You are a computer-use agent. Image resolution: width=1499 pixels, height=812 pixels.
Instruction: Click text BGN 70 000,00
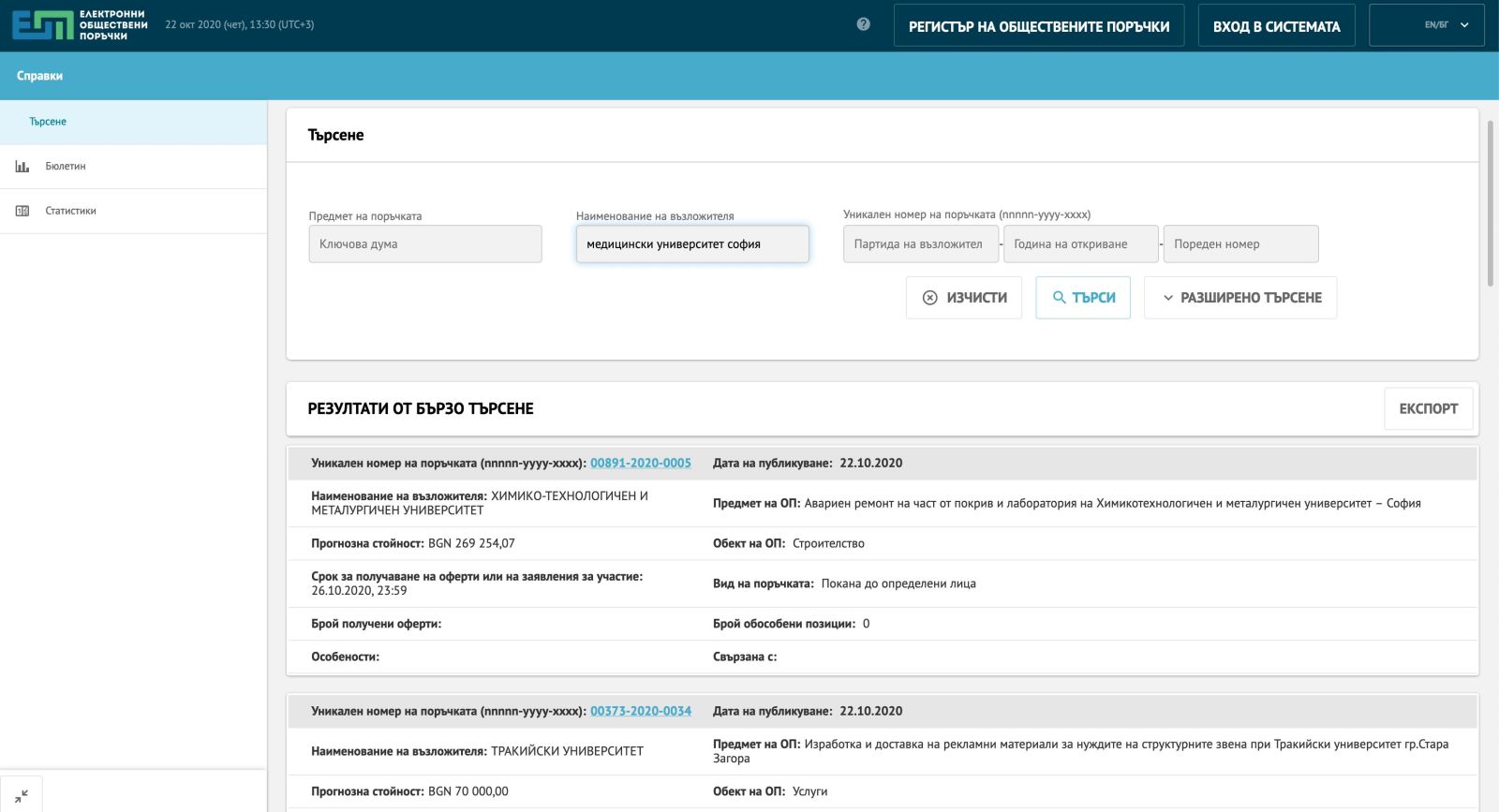click(x=468, y=791)
